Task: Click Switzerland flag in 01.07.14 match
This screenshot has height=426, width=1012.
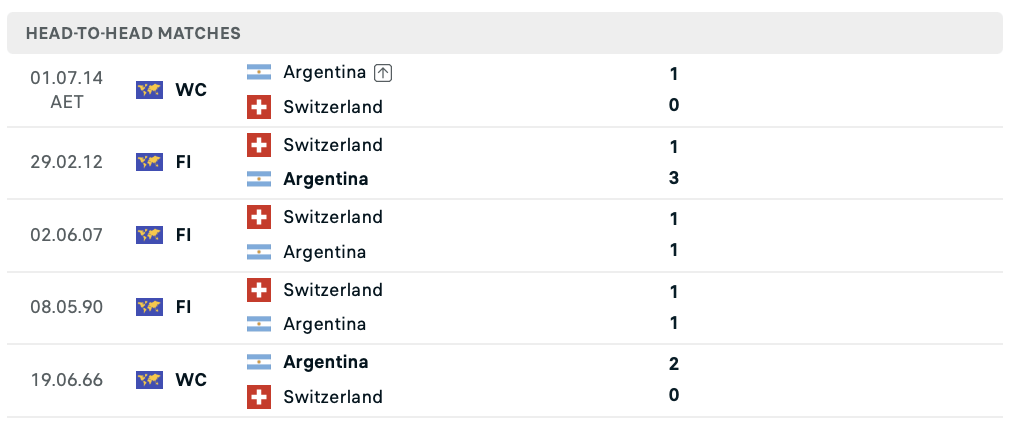Action: (x=259, y=106)
